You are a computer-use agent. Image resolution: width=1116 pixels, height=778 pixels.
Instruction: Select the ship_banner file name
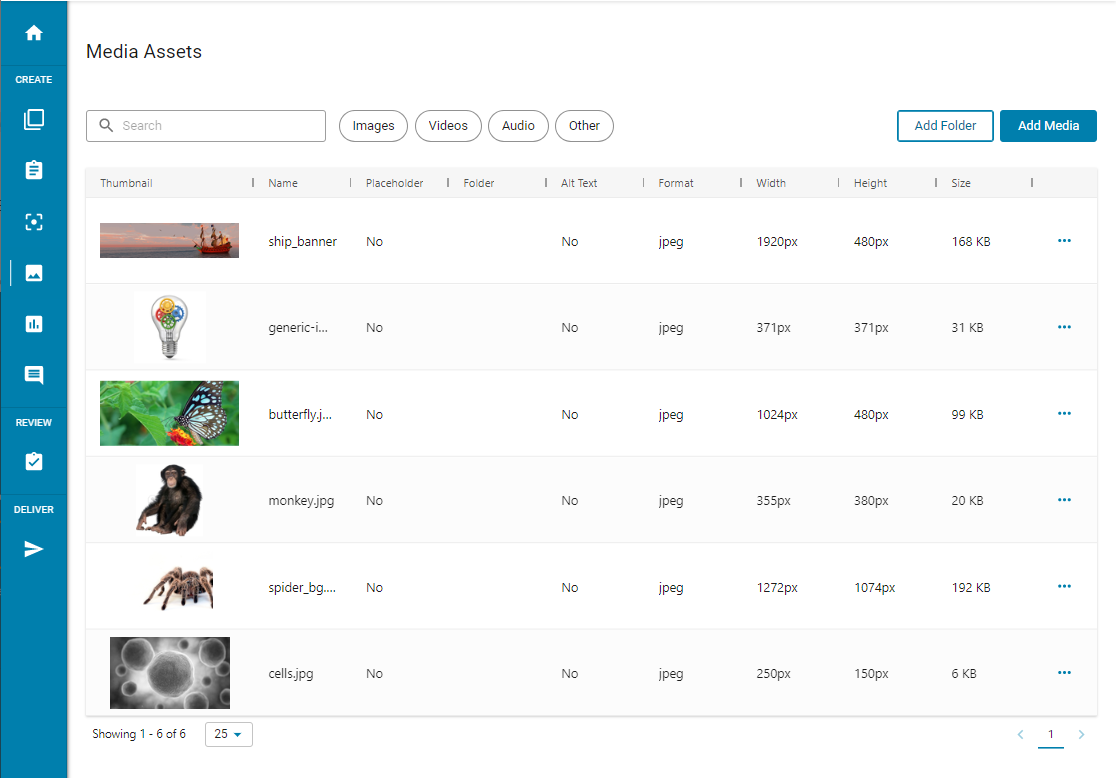click(302, 241)
